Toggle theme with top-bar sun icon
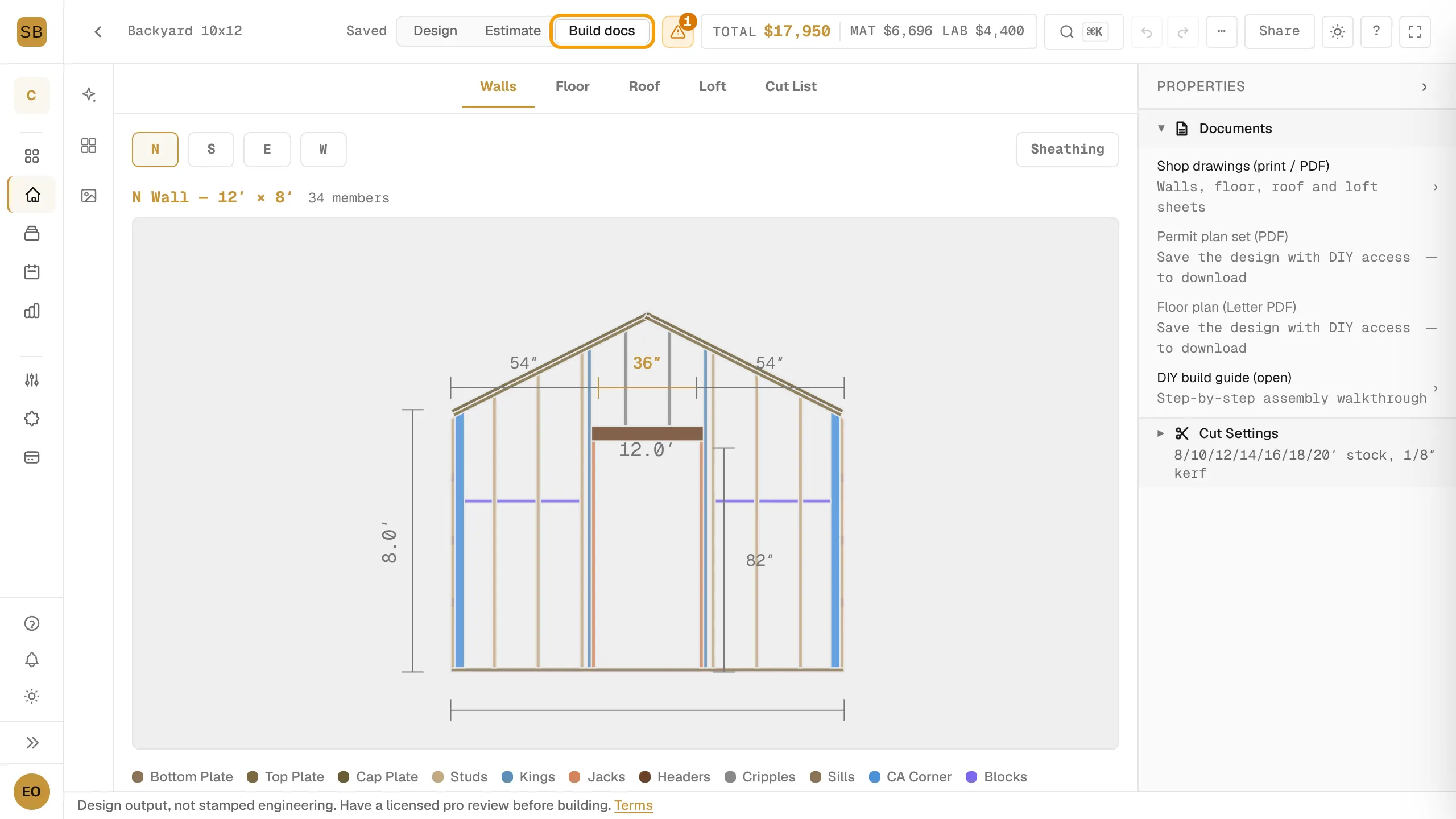The image size is (1456, 819). (x=1338, y=31)
